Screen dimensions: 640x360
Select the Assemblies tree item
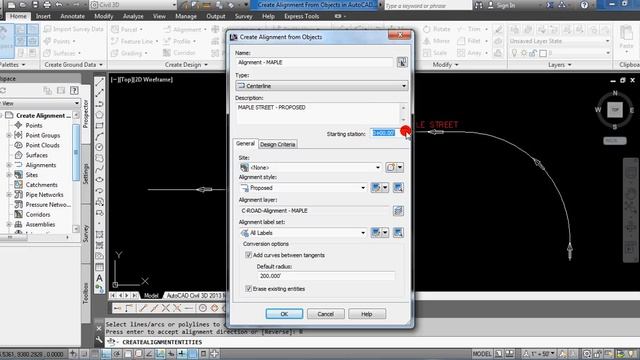tap(40, 224)
